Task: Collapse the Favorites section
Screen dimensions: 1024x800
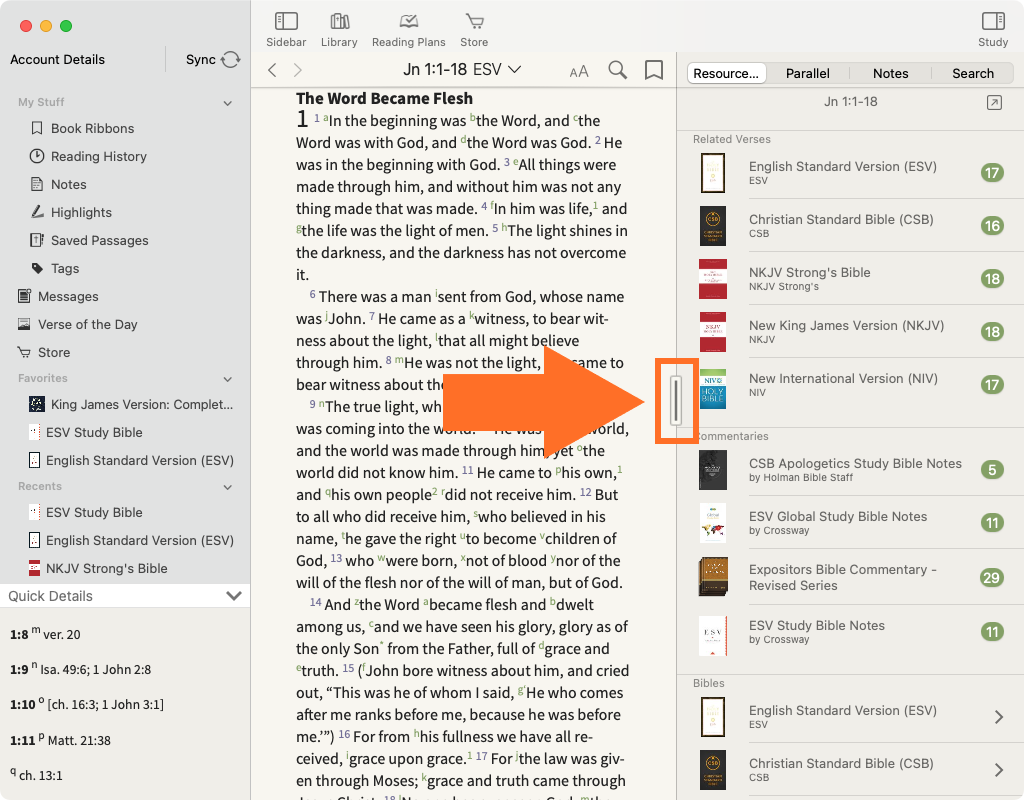Action: click(x=227, y=379)
